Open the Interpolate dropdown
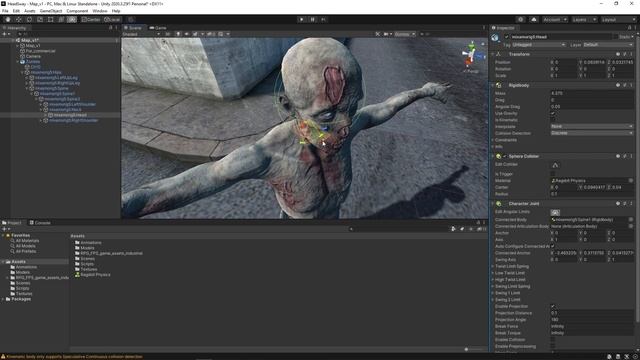The image size is (640, 360). [592, 127]
